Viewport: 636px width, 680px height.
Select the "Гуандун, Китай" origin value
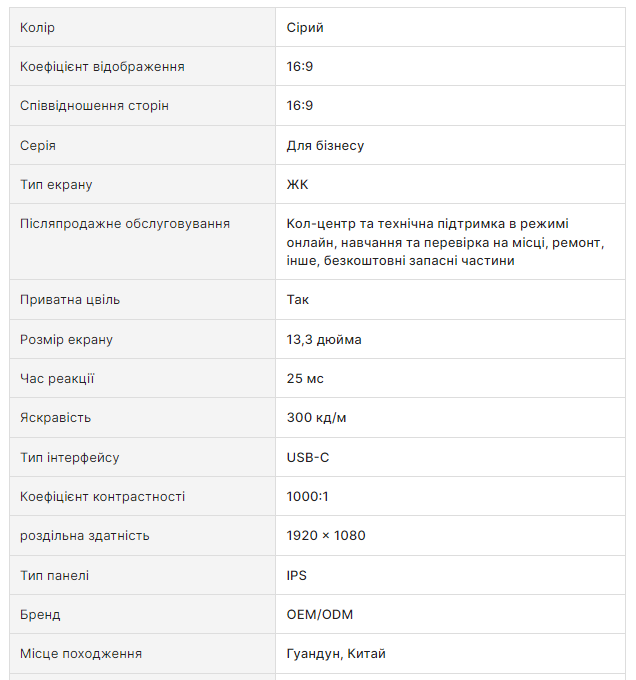(x=336, y=653)
